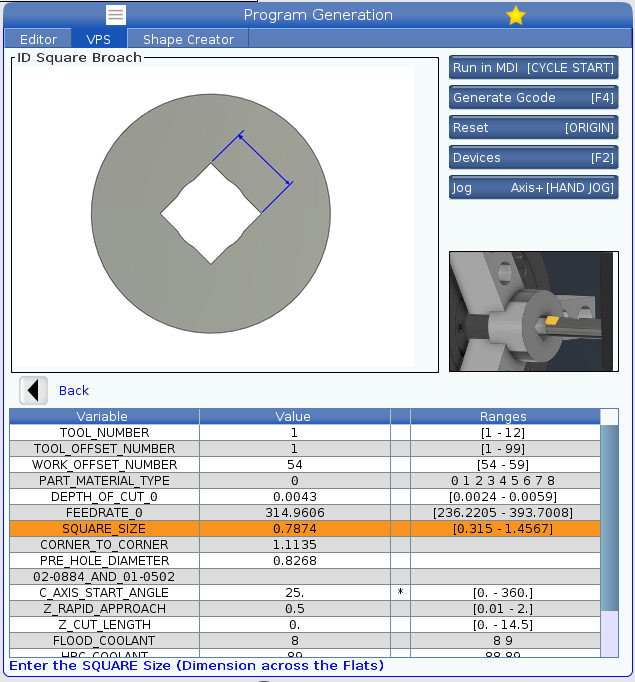Select the PART_MATERIAL_TYPE variable
This screenshot has height=682, width=635.
[104, 481]
